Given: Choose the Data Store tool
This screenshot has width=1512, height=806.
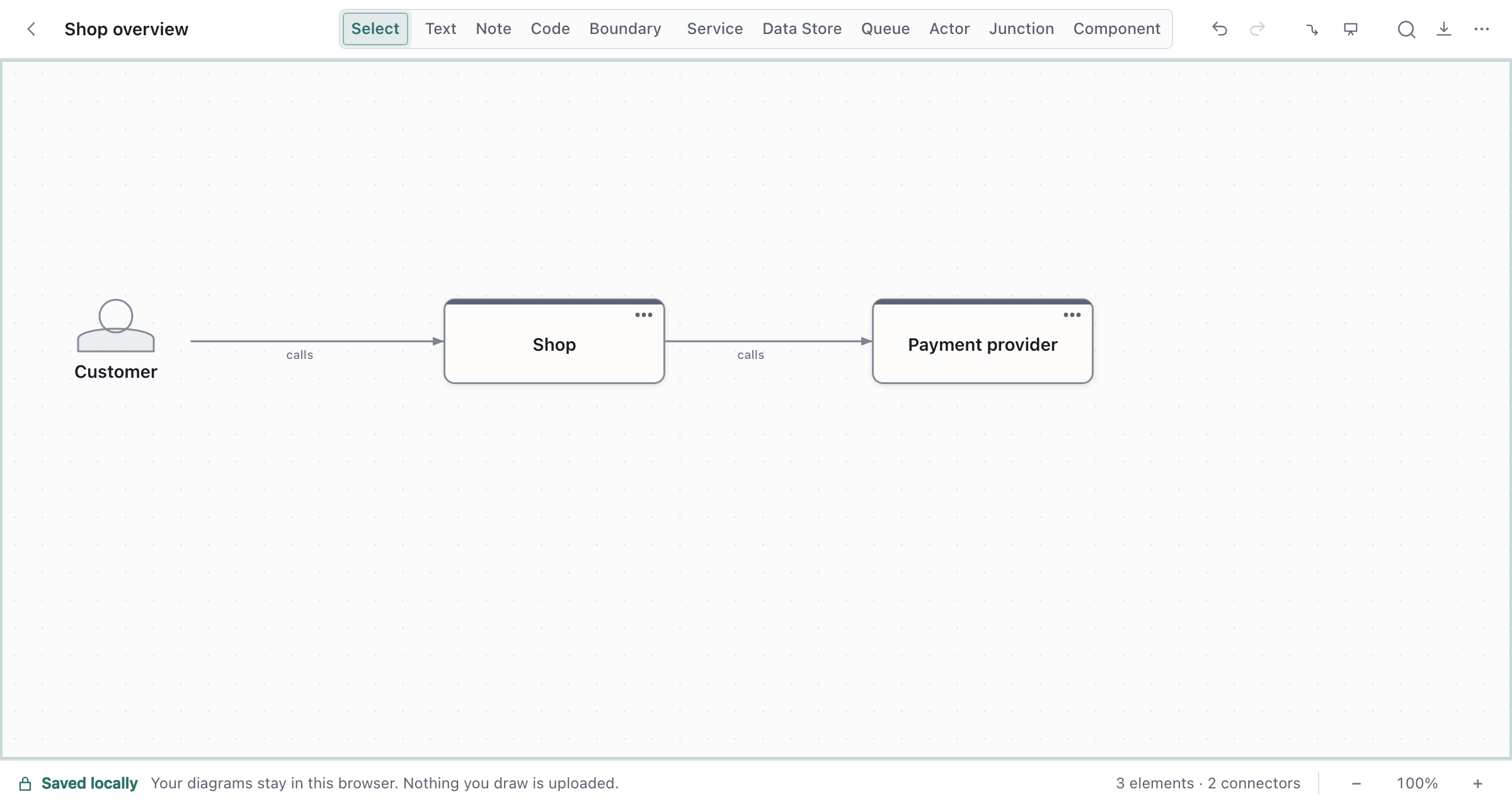Looking at the screenshot, I should (x=802, y=29).
